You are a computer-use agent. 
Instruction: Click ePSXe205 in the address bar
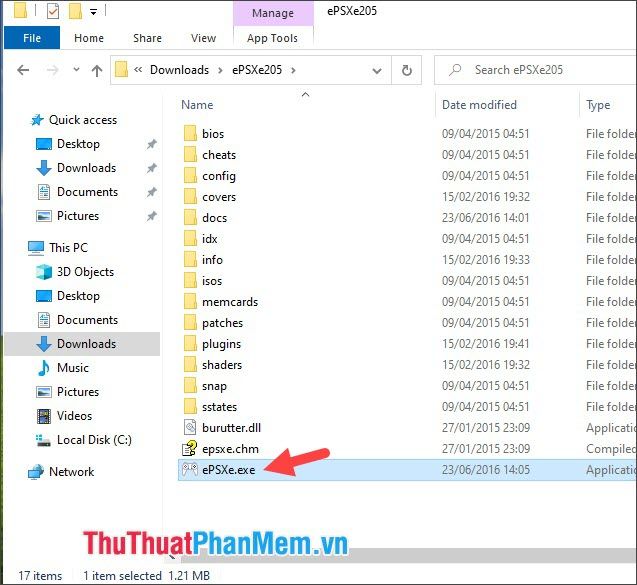pyautogui.click(x=257, y=70)
